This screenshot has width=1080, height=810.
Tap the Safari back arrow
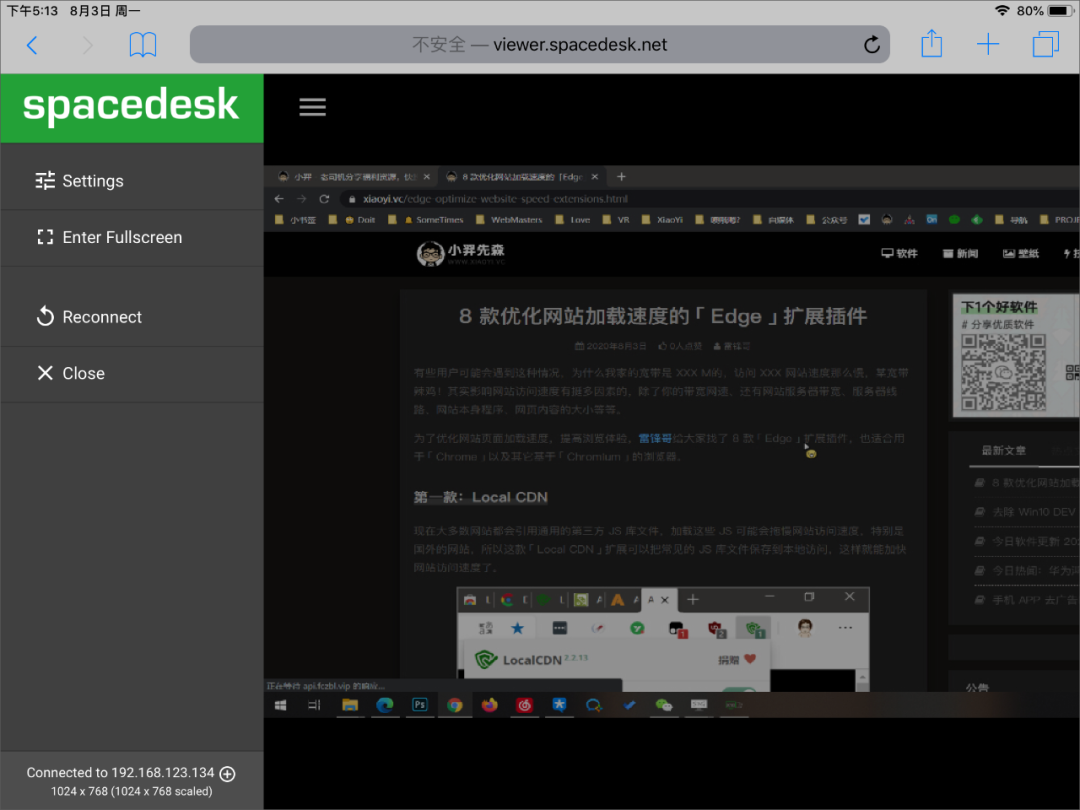coord(32,45)
